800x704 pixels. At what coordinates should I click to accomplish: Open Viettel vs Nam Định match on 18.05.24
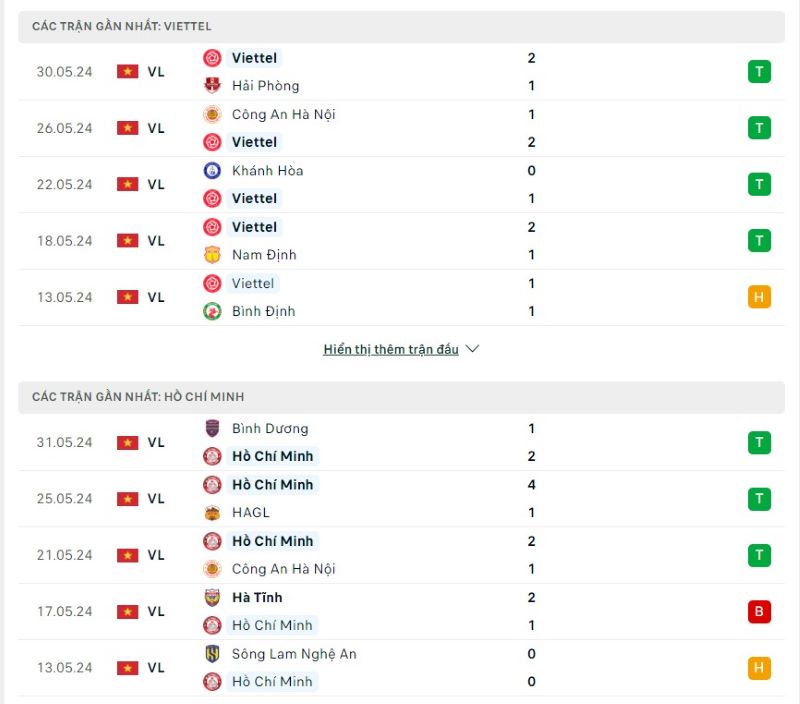click(x=401, y=241)
